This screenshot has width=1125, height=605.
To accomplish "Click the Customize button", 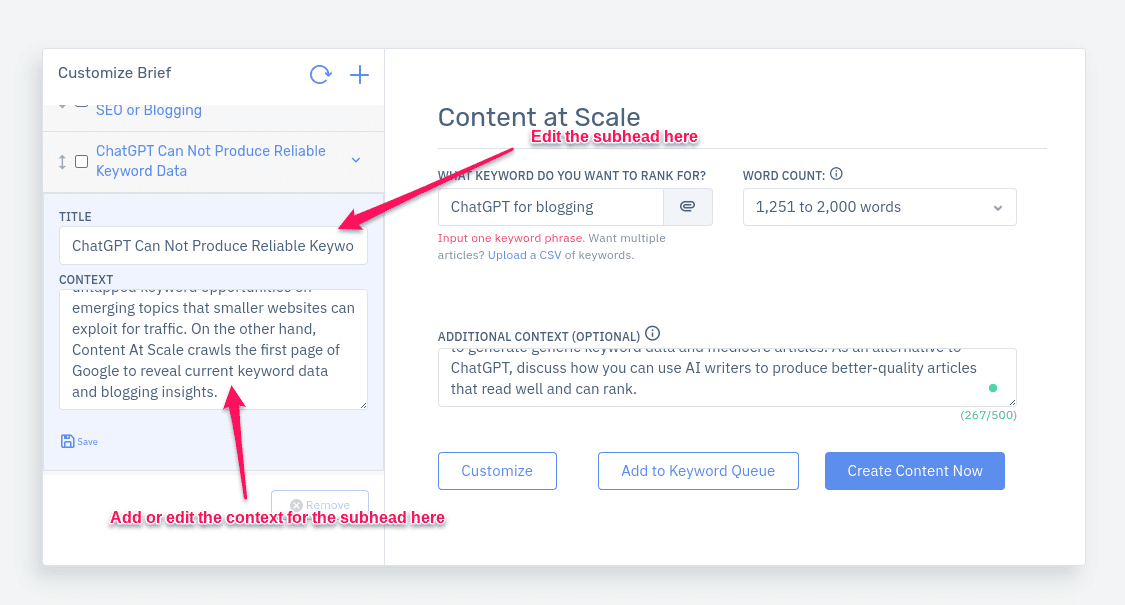I will (x=497, y=471).
